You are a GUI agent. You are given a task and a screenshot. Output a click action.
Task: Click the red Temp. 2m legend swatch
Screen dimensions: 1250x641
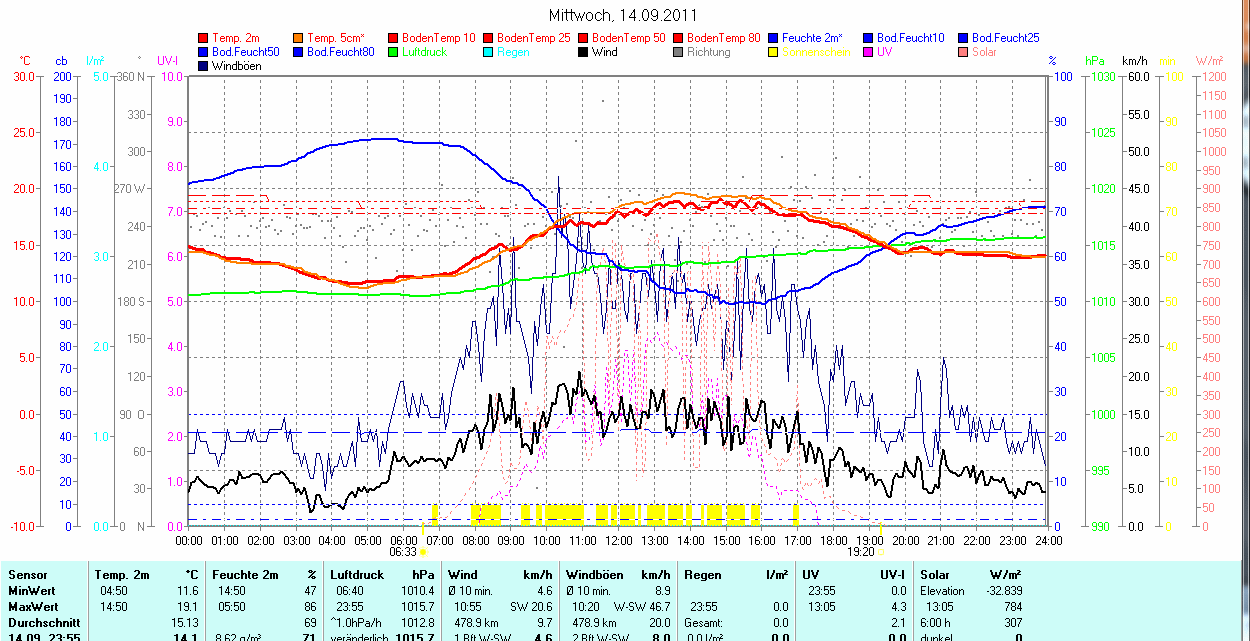(204, 38)
